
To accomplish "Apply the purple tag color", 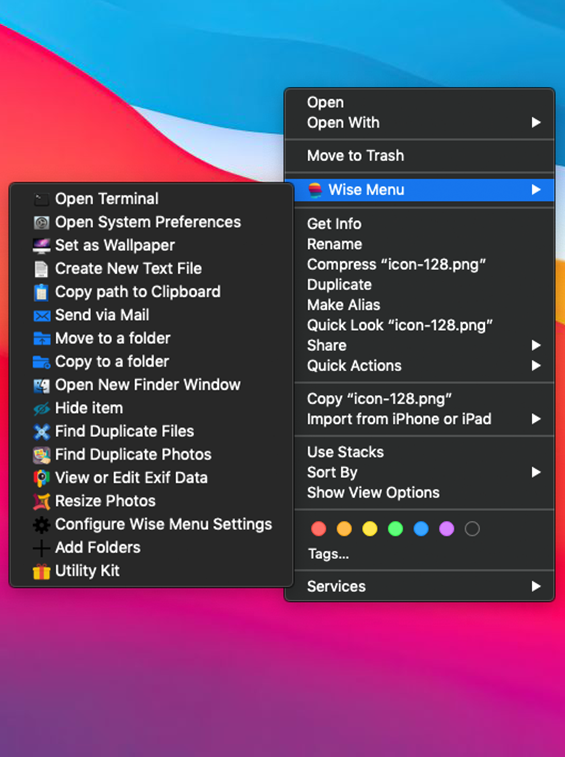I will pyautogui.click(x=447, y=529).
